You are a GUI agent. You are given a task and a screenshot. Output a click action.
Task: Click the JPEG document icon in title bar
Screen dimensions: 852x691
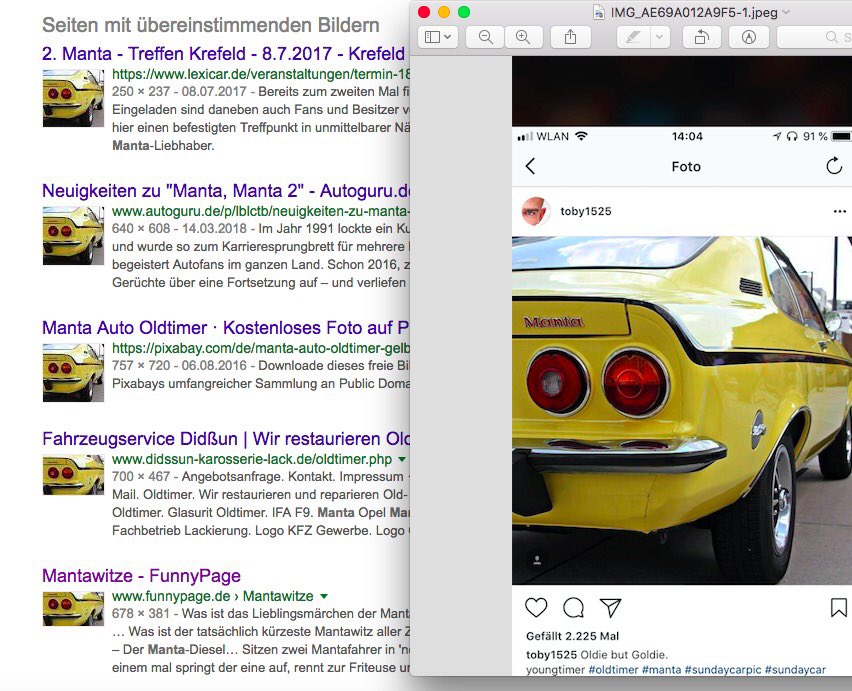pos(599,12)
